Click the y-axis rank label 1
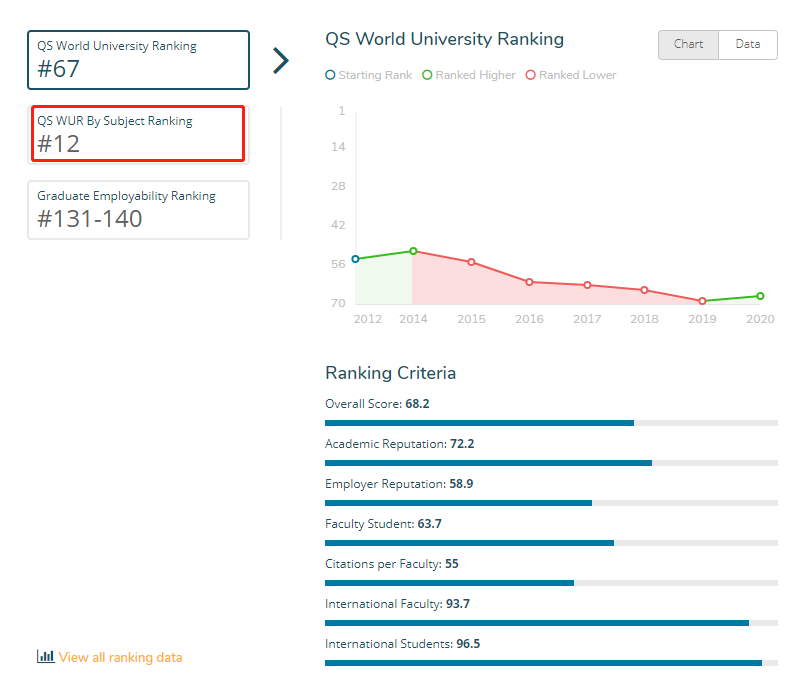 tap(342, 111)
